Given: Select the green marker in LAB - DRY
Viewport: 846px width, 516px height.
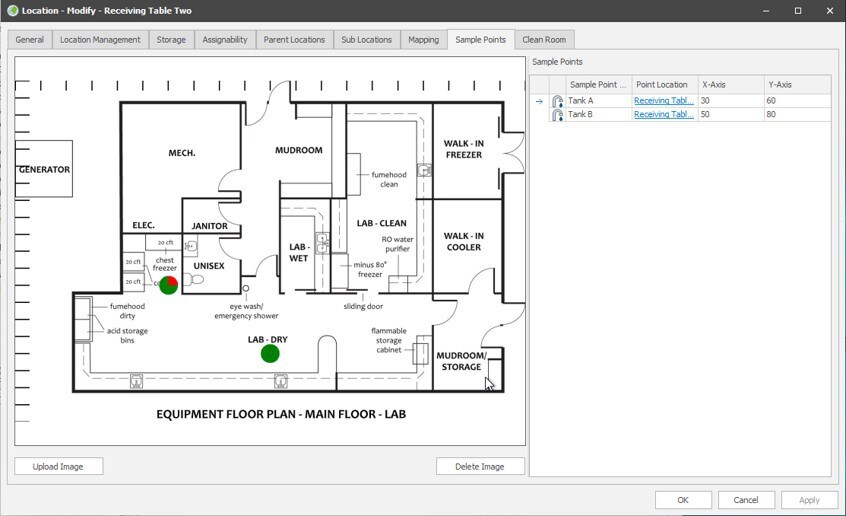Looking at the screenshot, I should [270, 353].
